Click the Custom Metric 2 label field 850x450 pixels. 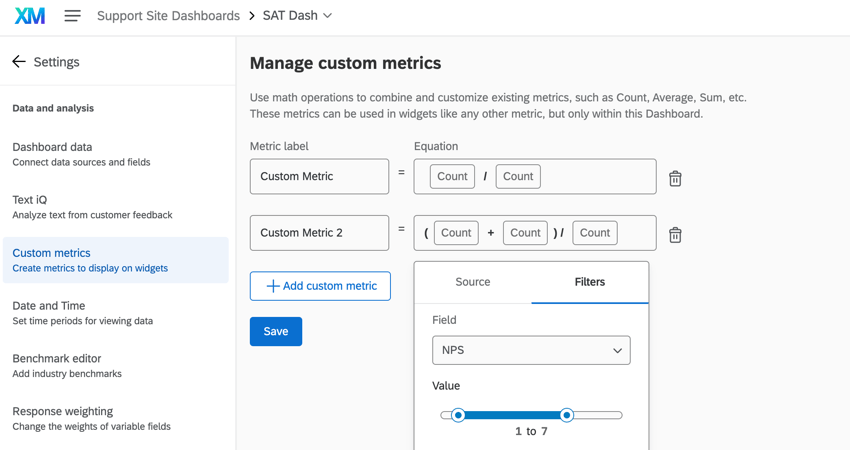(x=319, y=233)
